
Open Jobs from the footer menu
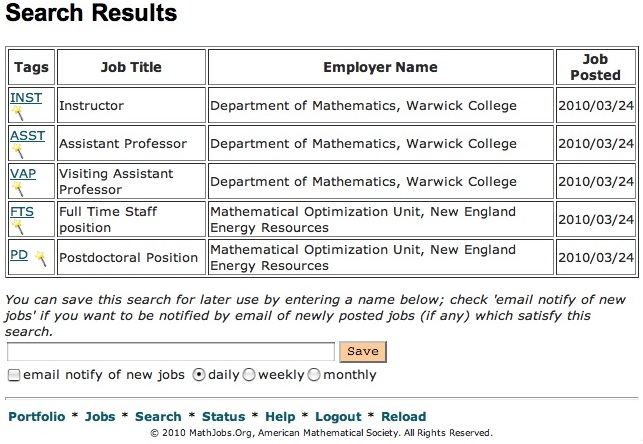point(100,417)
